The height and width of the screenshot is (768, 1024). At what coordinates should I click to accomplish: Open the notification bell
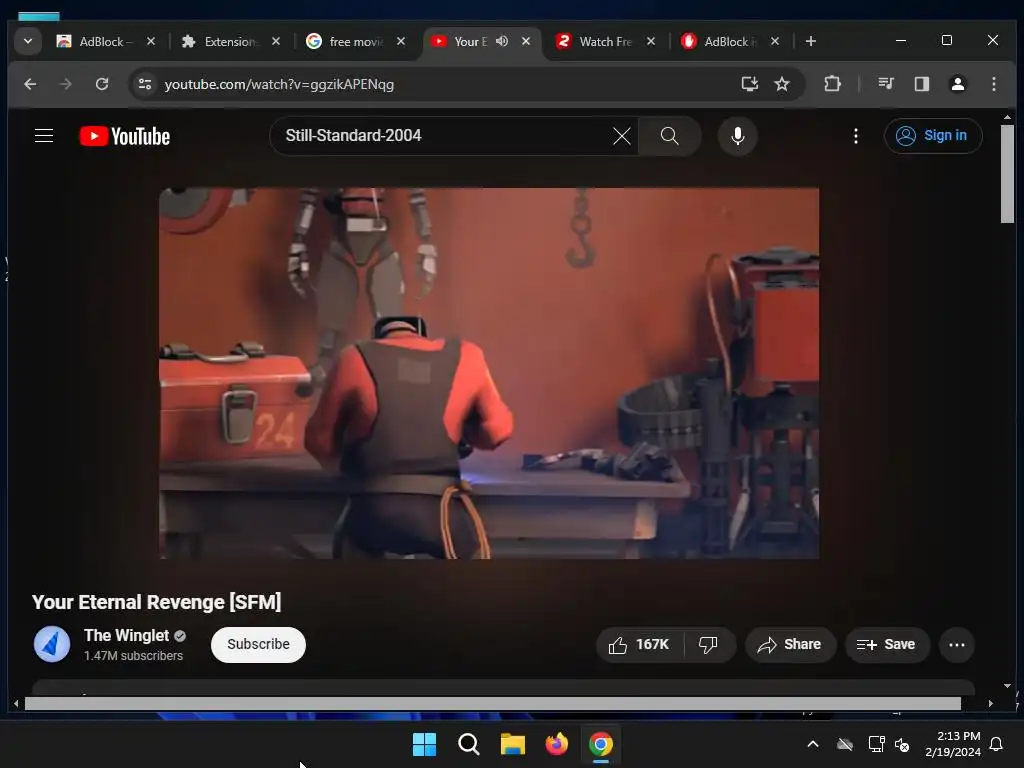(996, 744)
